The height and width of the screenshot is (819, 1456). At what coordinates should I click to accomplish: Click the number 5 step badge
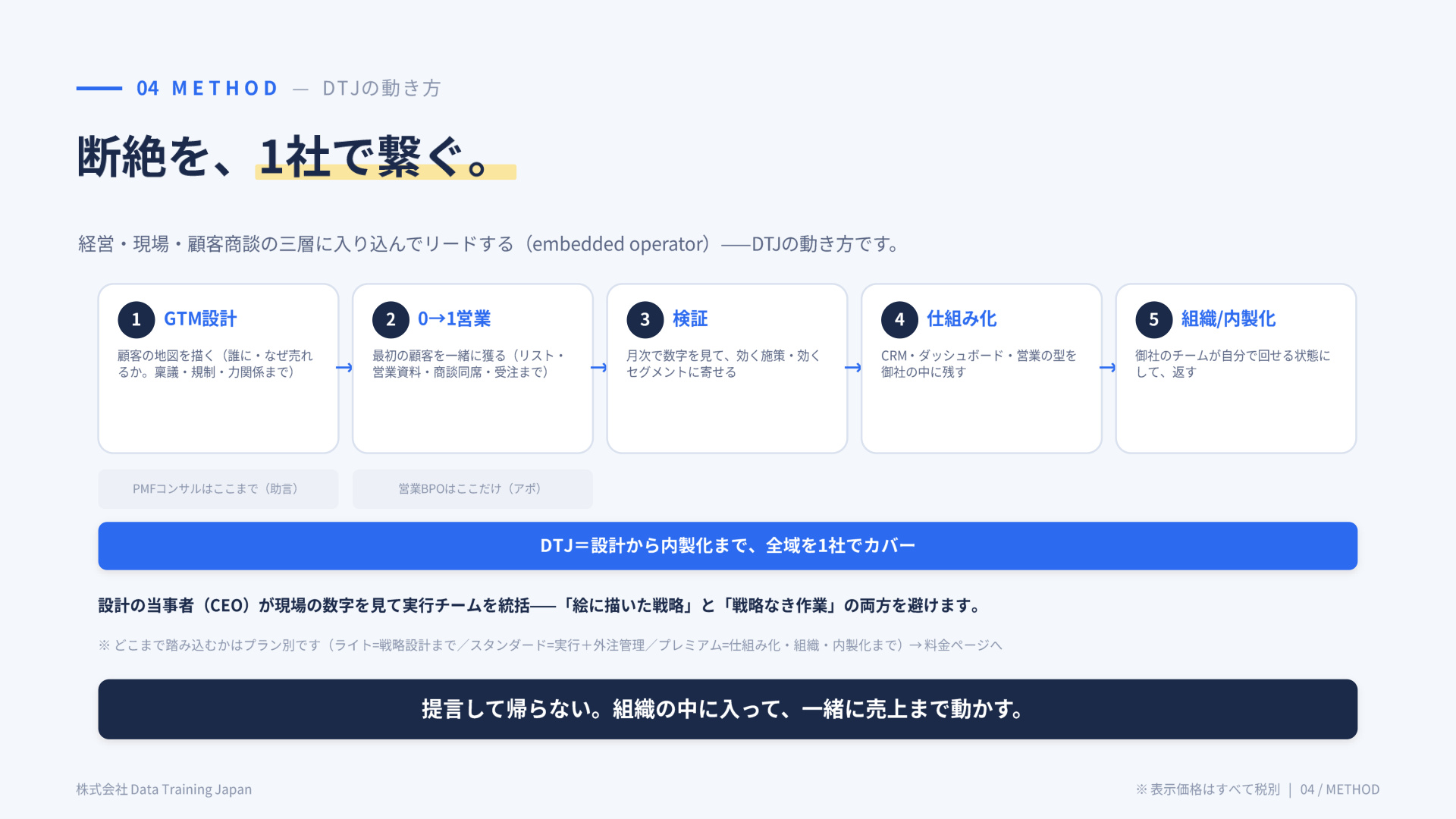coord(1154,319)
